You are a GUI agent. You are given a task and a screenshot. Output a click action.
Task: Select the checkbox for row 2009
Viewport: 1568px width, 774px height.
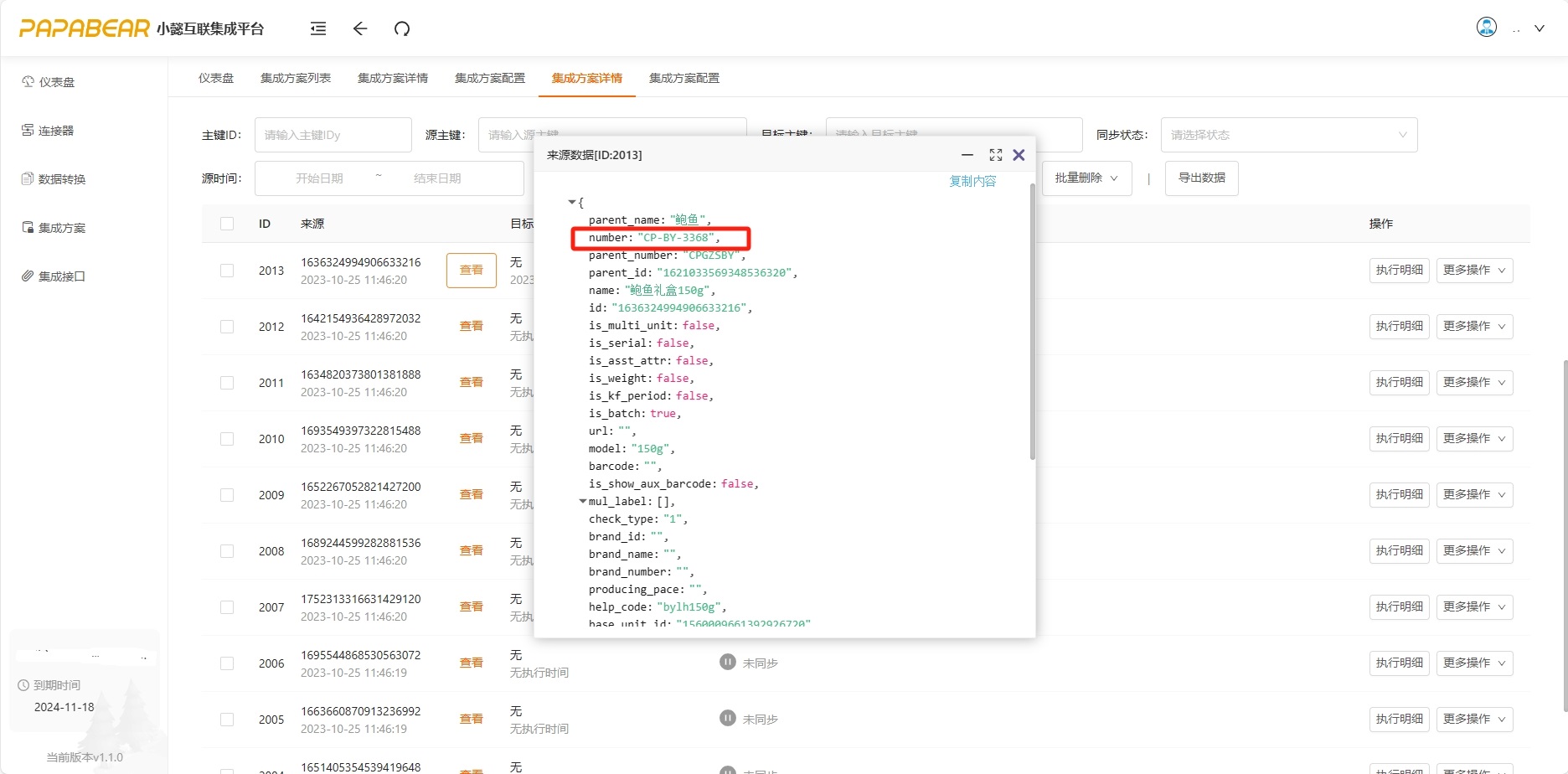pos(227,495)
